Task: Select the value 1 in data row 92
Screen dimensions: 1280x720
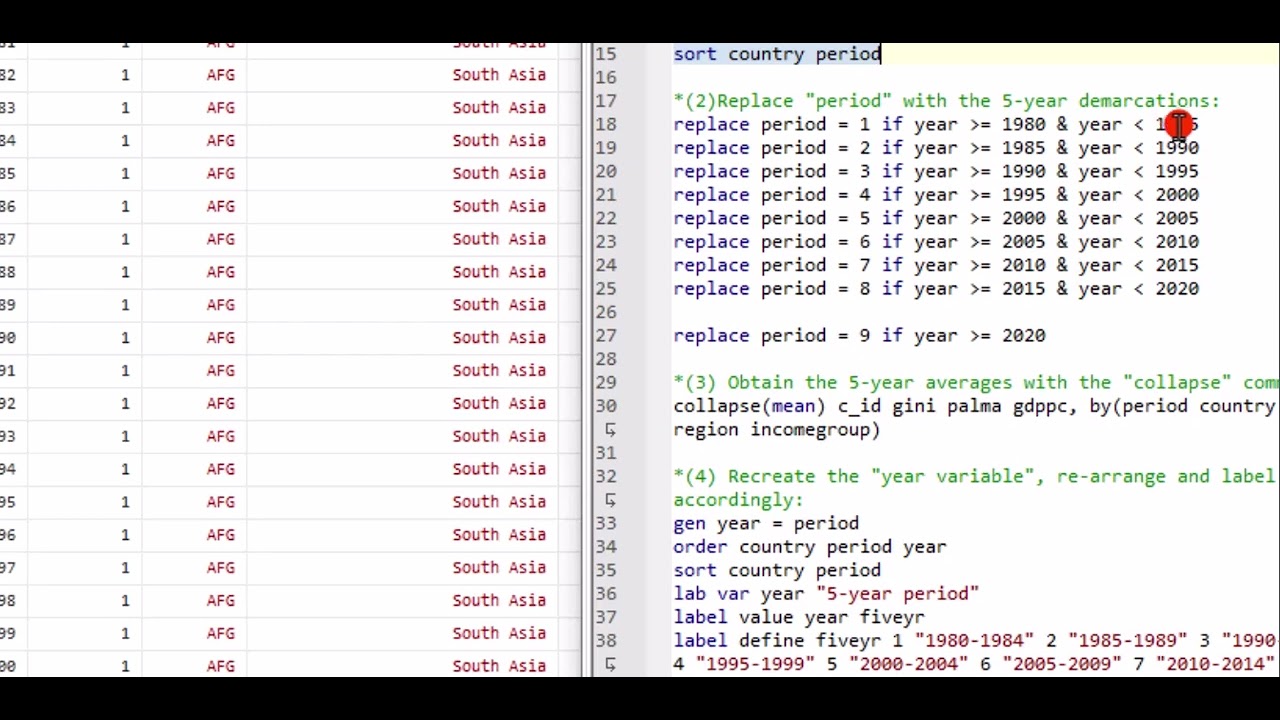Action: (125, 404)
